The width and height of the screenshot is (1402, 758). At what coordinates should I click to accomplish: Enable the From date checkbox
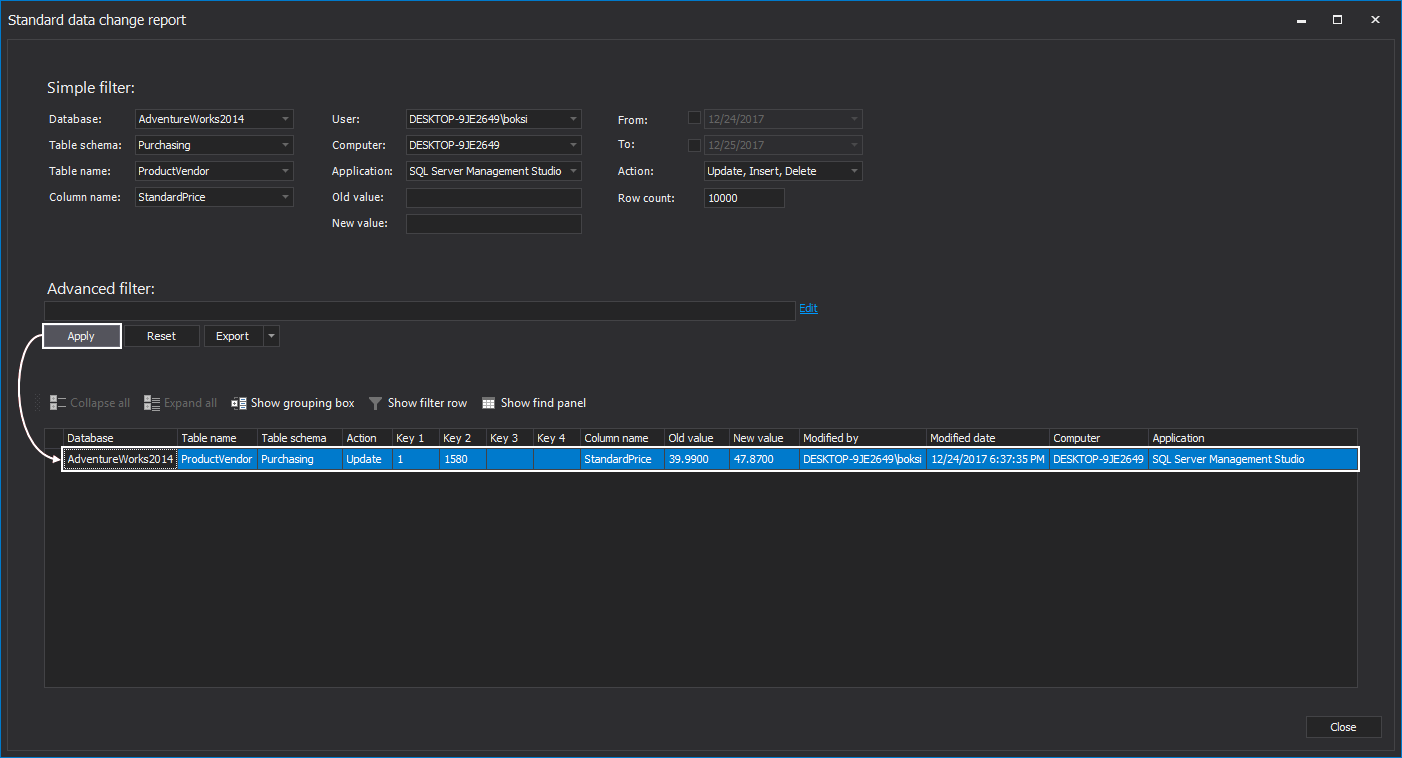(695, 118)
